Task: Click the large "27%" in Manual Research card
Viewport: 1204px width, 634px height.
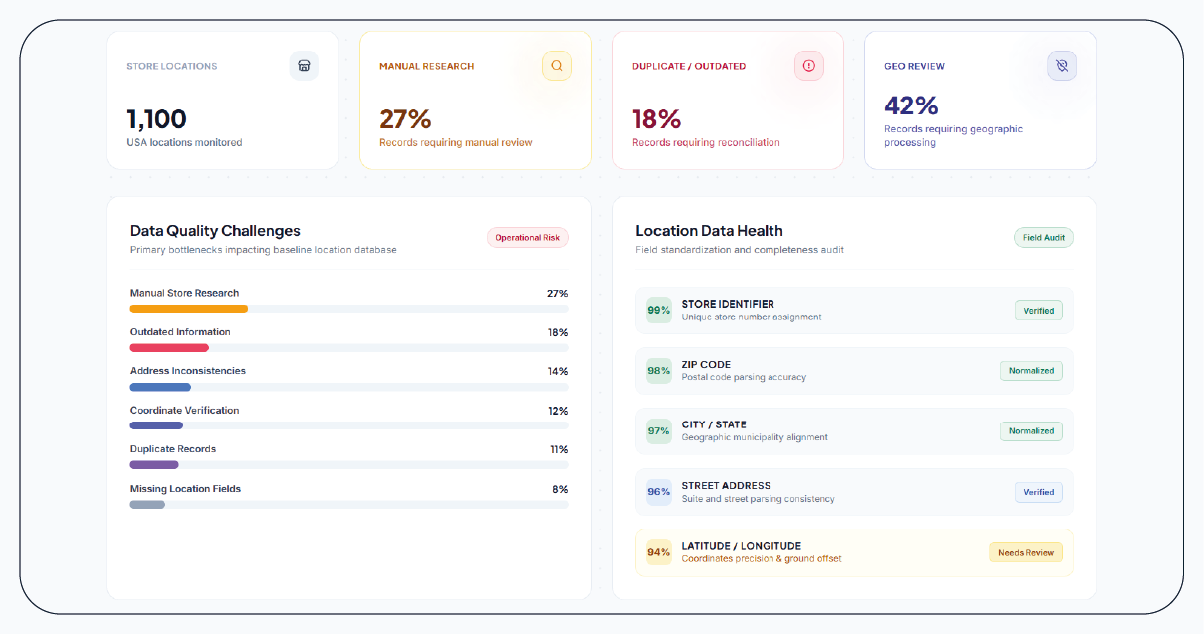Action: pos(405,119)
